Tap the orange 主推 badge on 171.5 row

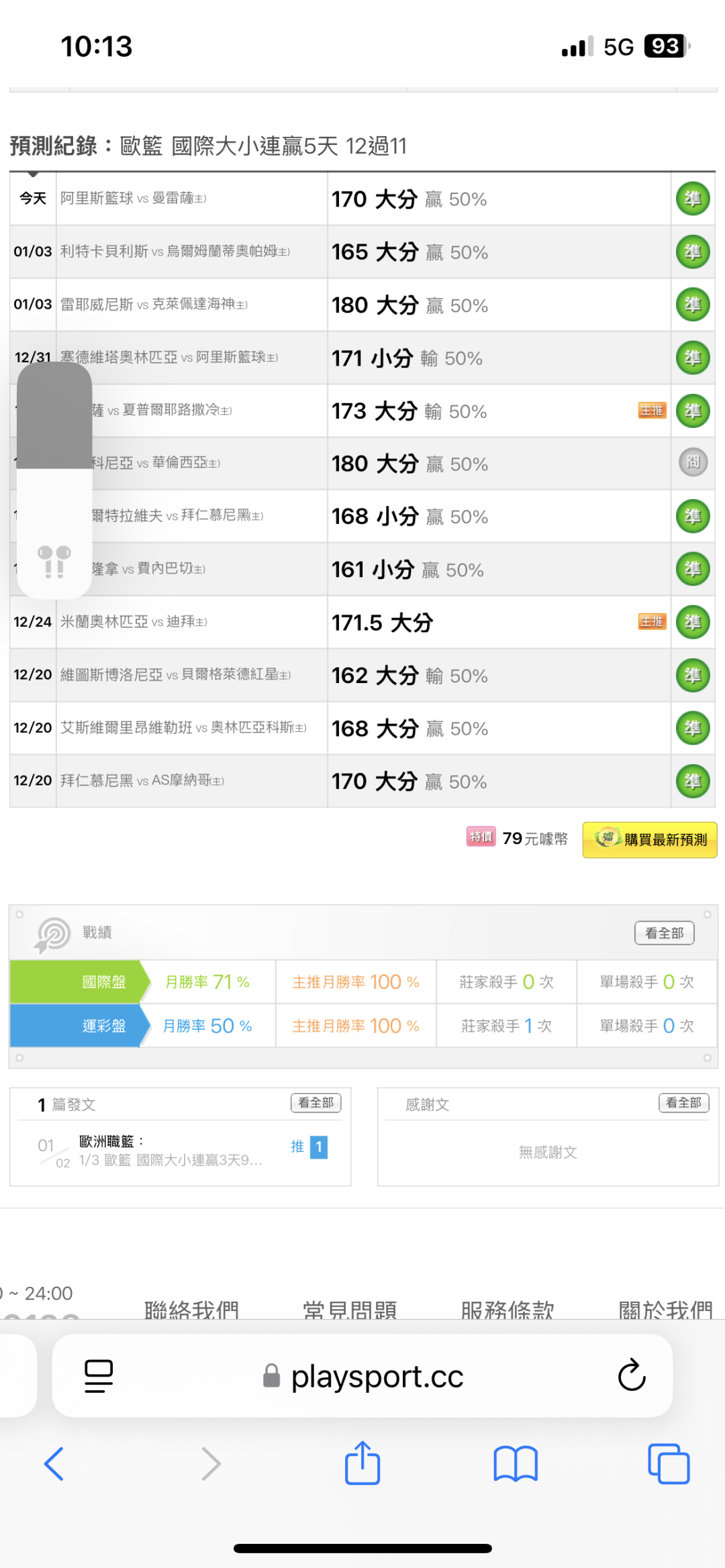(652, 622)
